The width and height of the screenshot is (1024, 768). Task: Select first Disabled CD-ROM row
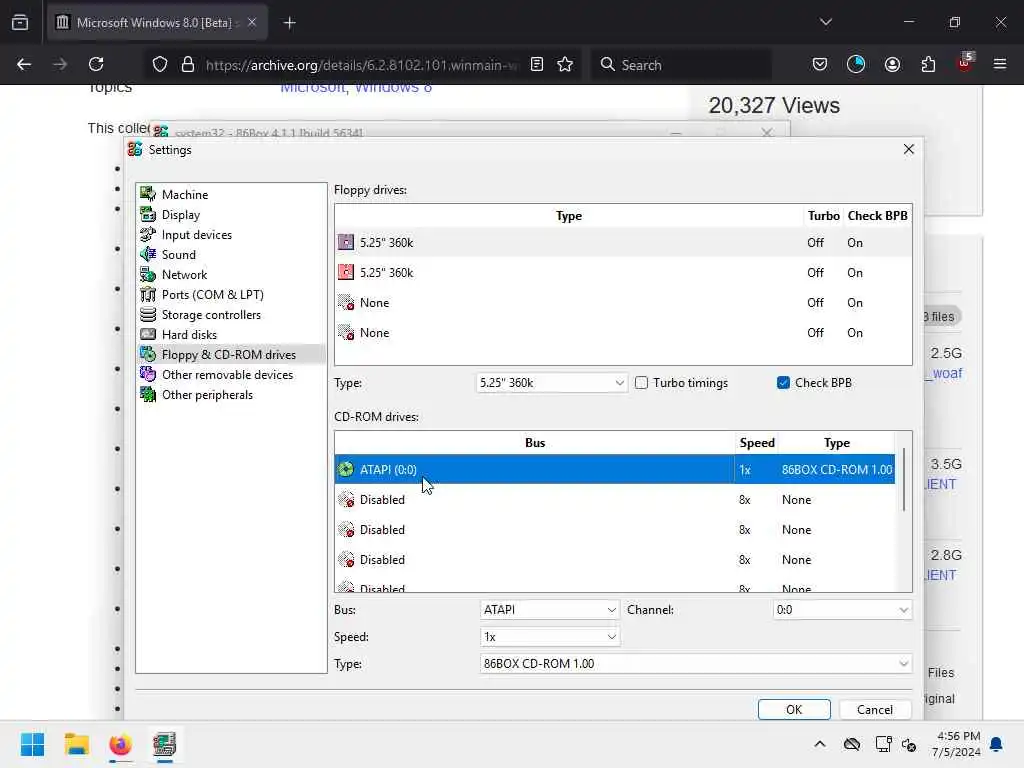[615, 500]
